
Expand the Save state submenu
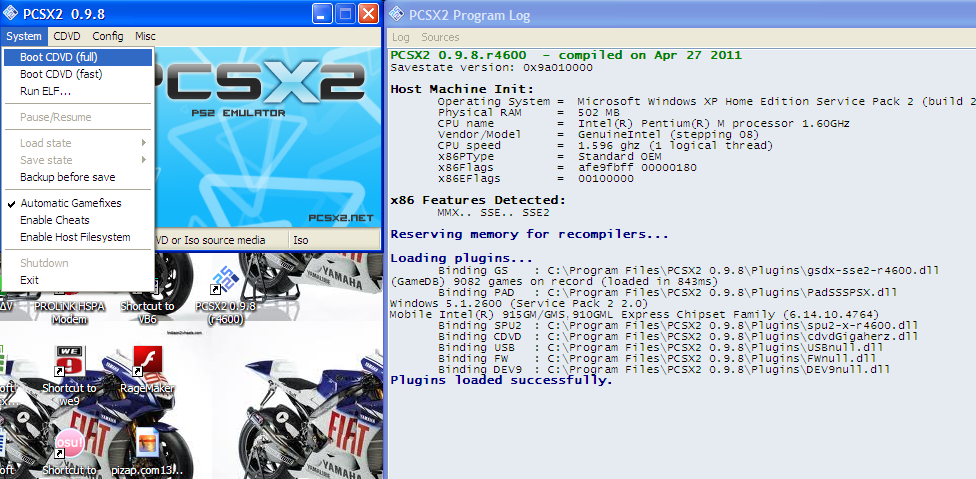[x=78, y=160]
